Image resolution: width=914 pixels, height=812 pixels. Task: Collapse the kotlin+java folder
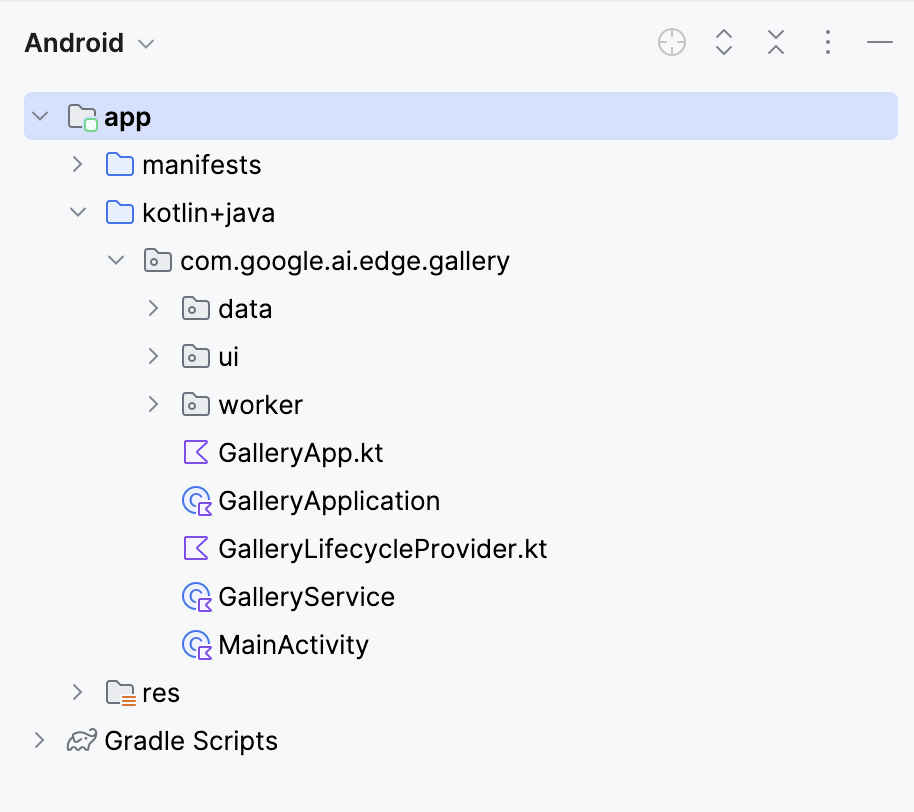(x=77, y=212)
